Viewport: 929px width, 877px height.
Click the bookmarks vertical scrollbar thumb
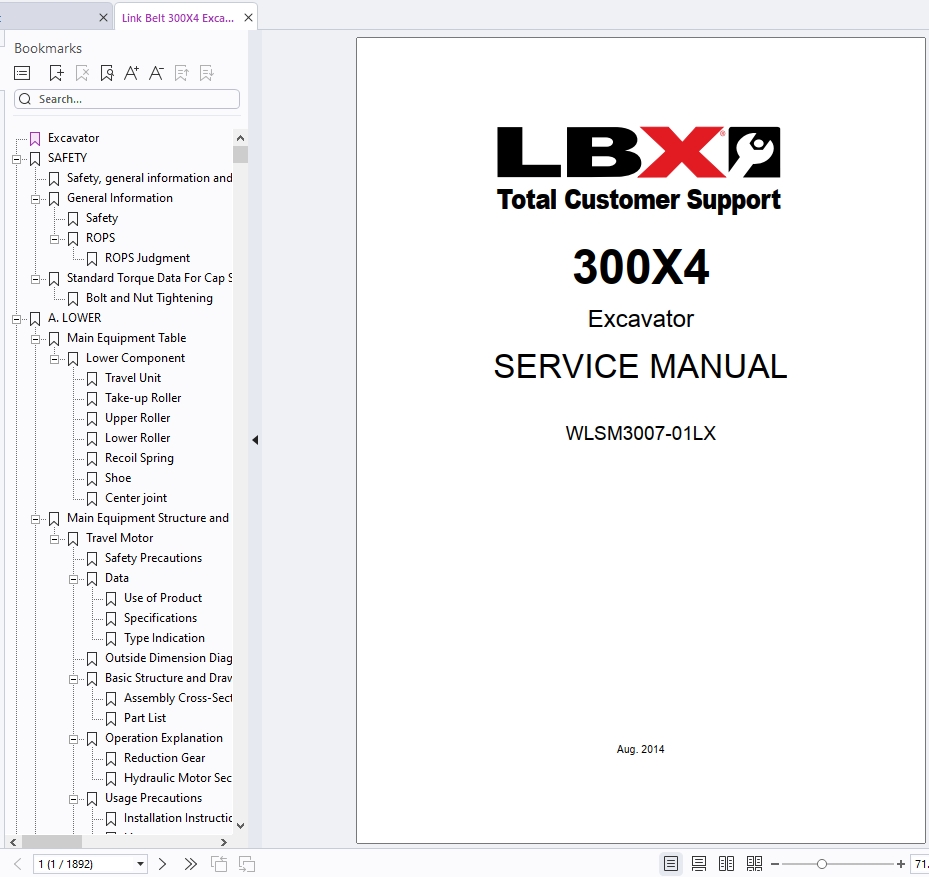coord(240,154)
